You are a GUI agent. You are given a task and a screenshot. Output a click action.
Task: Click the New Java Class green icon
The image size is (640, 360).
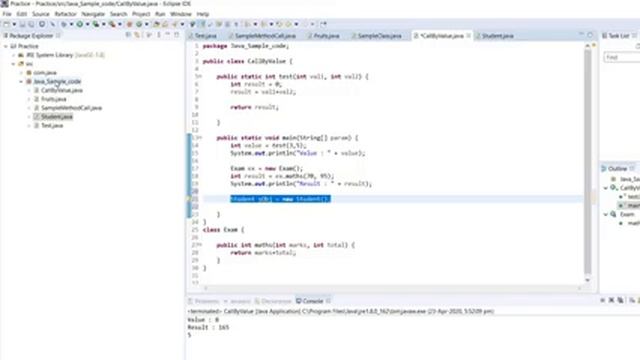point(139,24)
